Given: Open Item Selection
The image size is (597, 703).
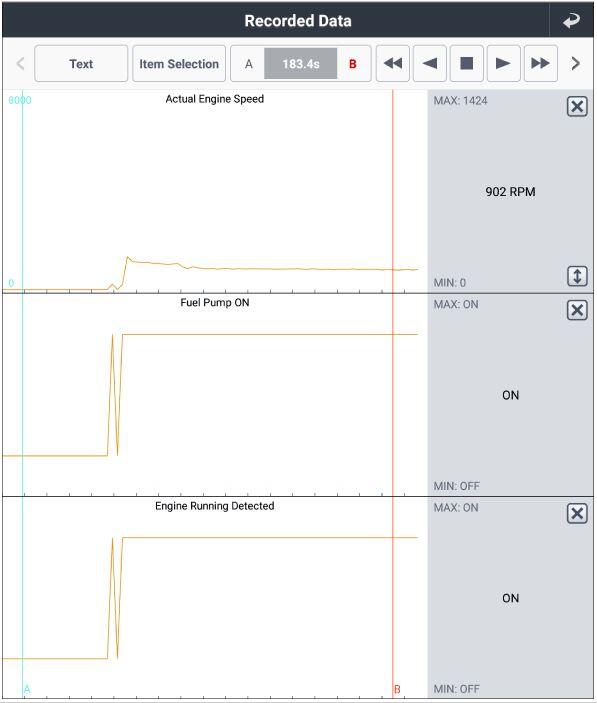Looking at the screenshot, I should pos(179,64).
